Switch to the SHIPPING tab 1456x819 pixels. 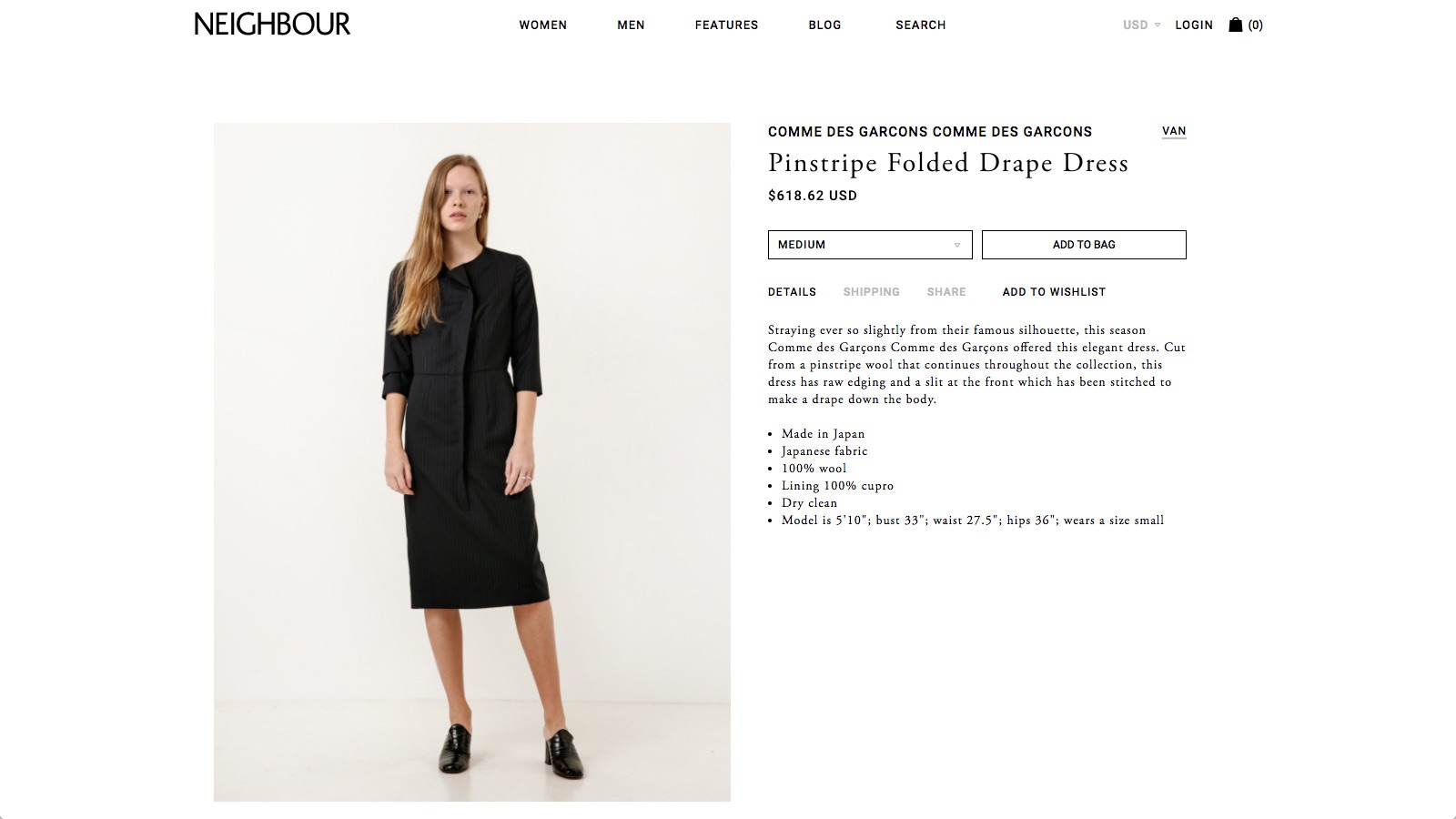[871, 292]
